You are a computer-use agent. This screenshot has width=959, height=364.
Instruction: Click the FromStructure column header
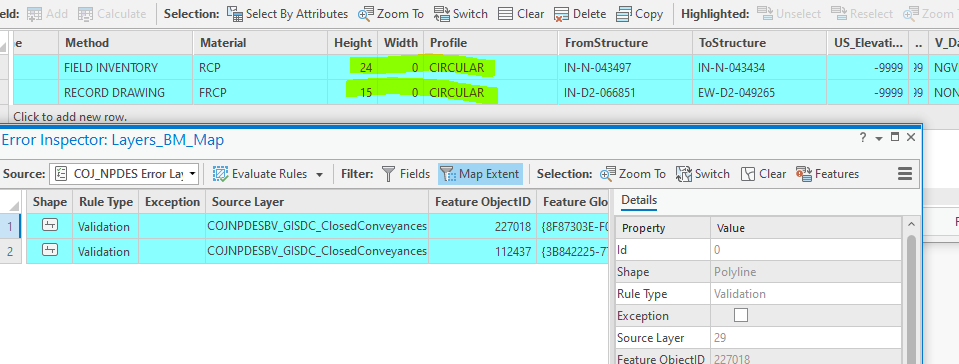click(x=625, y=43)
